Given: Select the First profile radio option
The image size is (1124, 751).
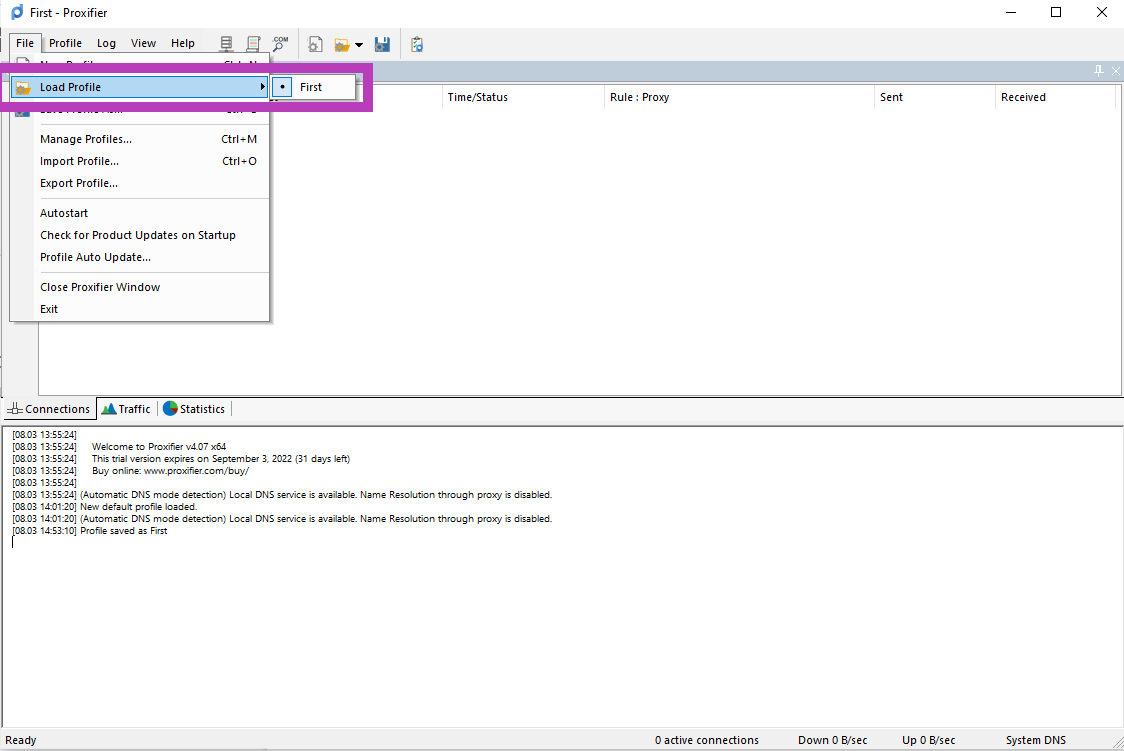Looking at the screenshot, I should (311, 87).
